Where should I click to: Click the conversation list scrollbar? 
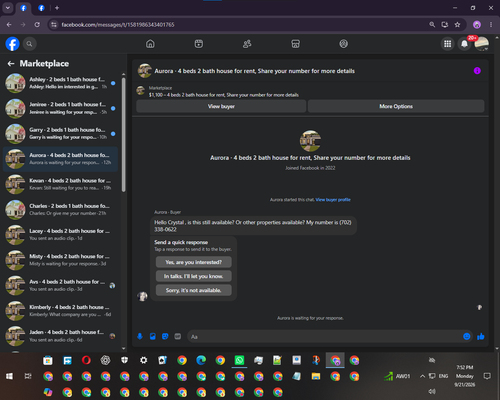tap(124, 135)
